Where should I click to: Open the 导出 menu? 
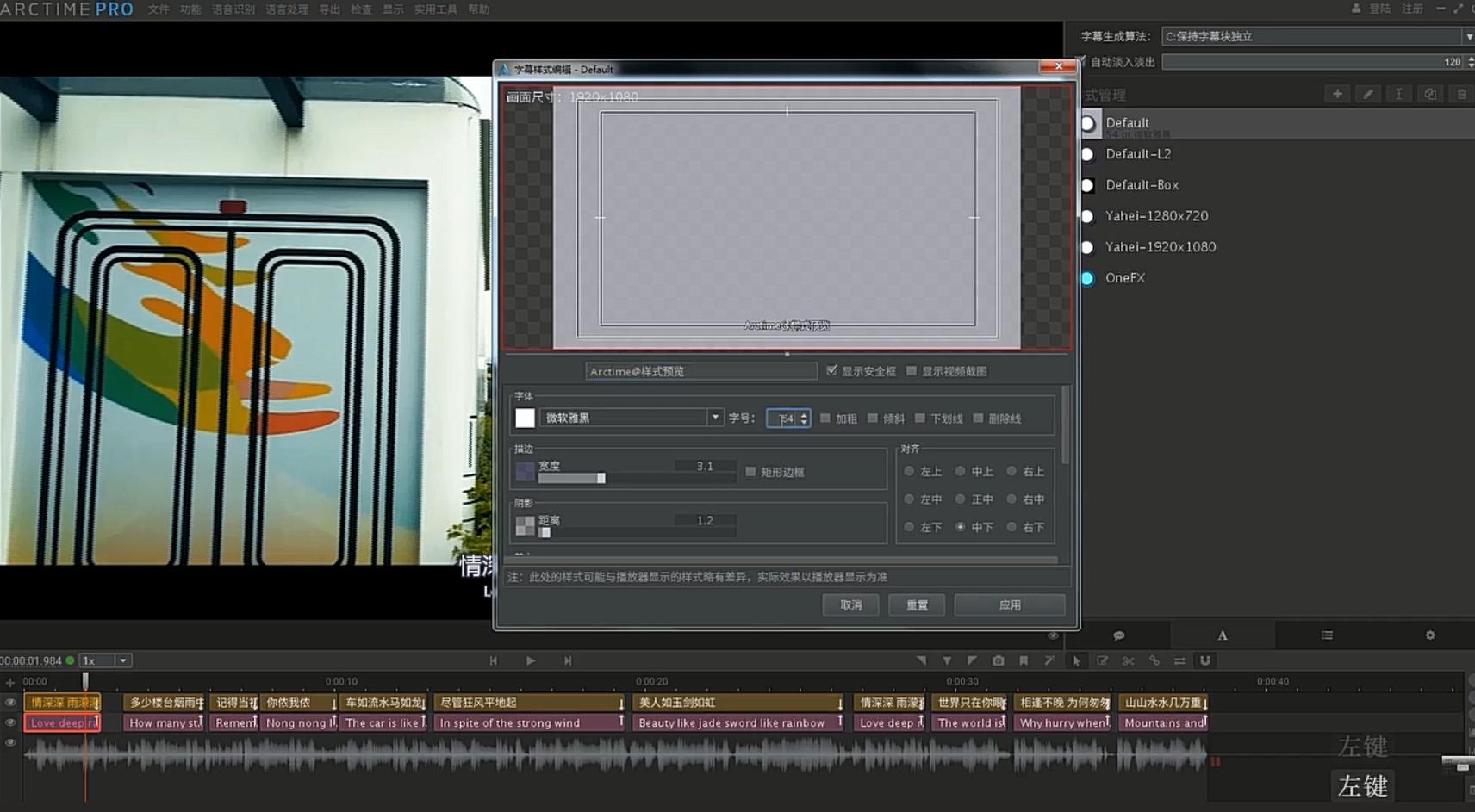(329, 9)
